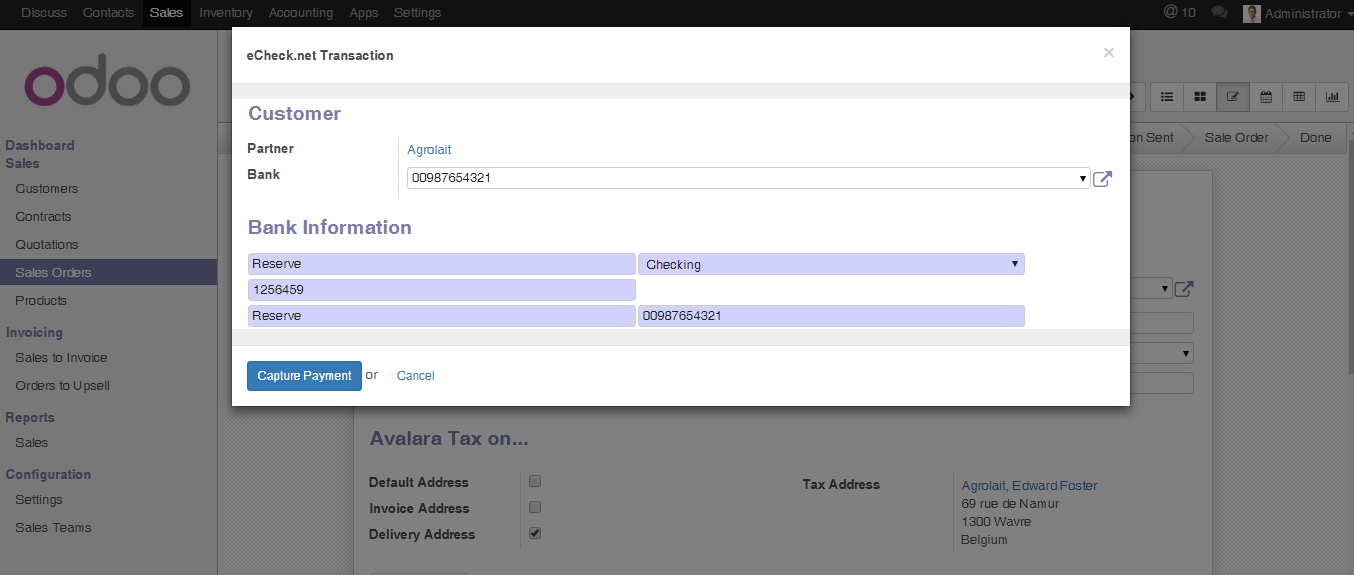The width and height of the screenshot is (1354, 575).
Task: Open Agrolait, Edward Foster tax address link
Action: pyautogui.click(x=1029, y=485)
